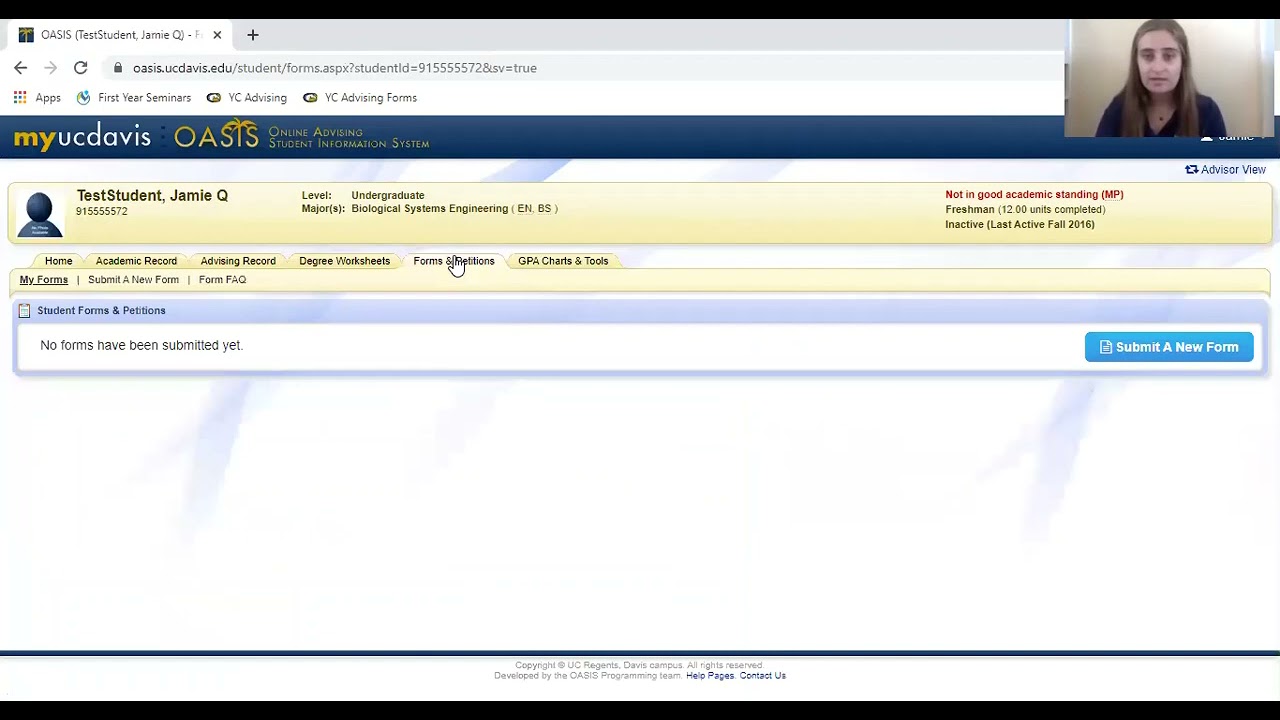
Task: Open YC Advising Forms bookmark
Action: [x=360, y=98]
